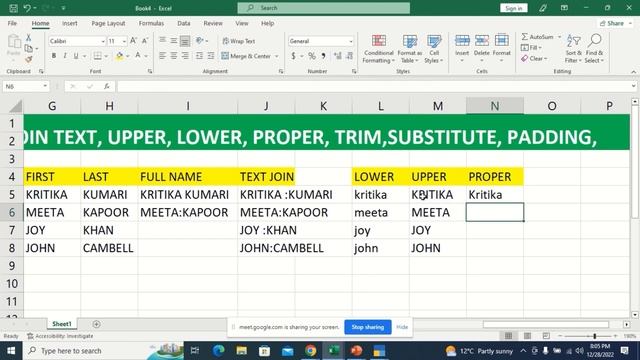
Task: Click the Hide link in sharing bar
Action: click(x=402, y=327)
